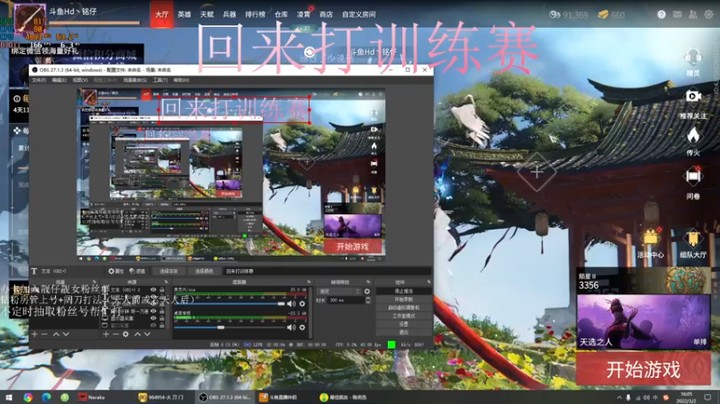Click the headset icon above 推荐关注

(693, 57)
